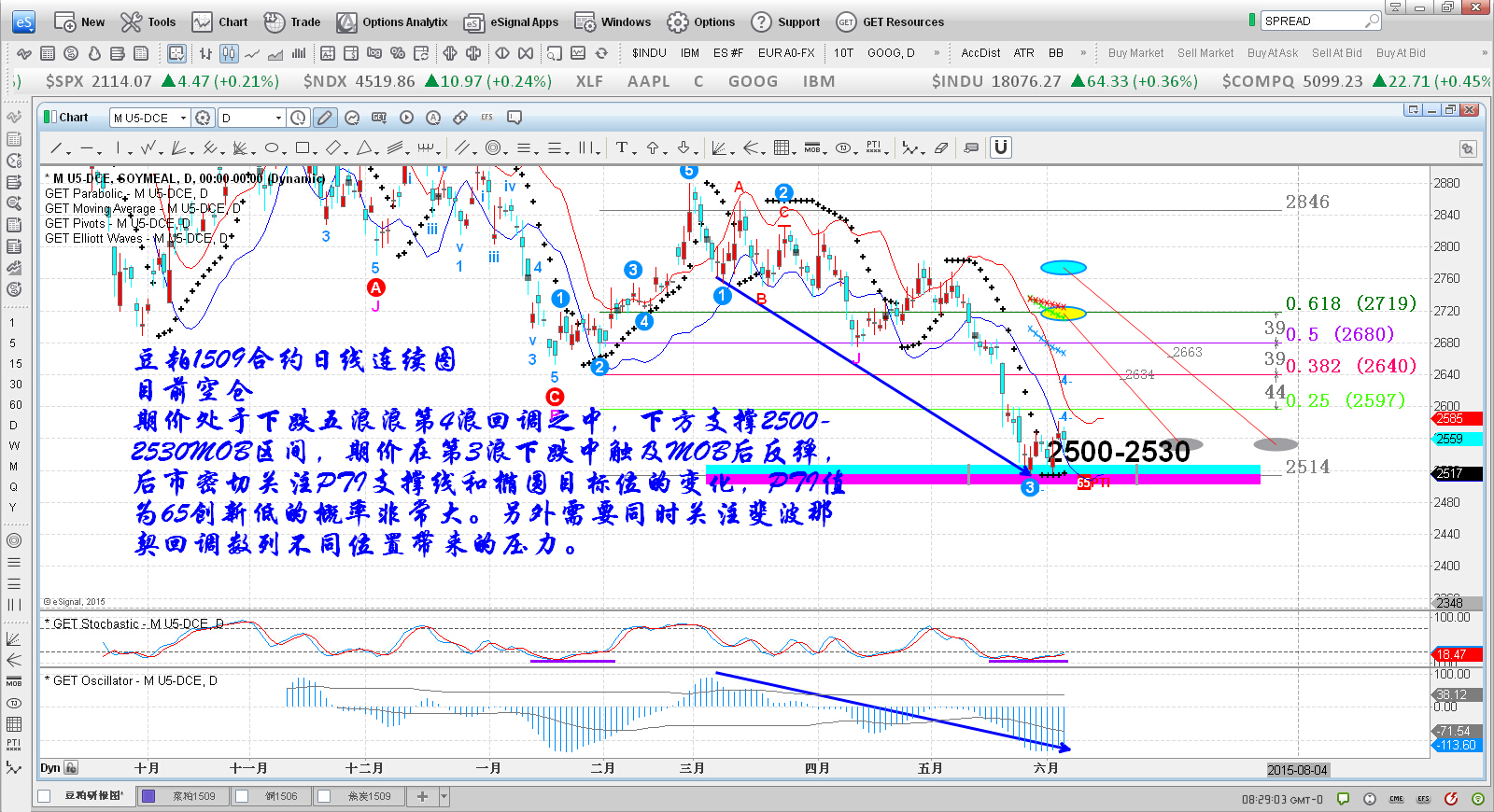Image resolution: width=1494 pixels, height=812 pixels.
Task: Toggle the magnet snap U icon
Action: (1001, 147)
